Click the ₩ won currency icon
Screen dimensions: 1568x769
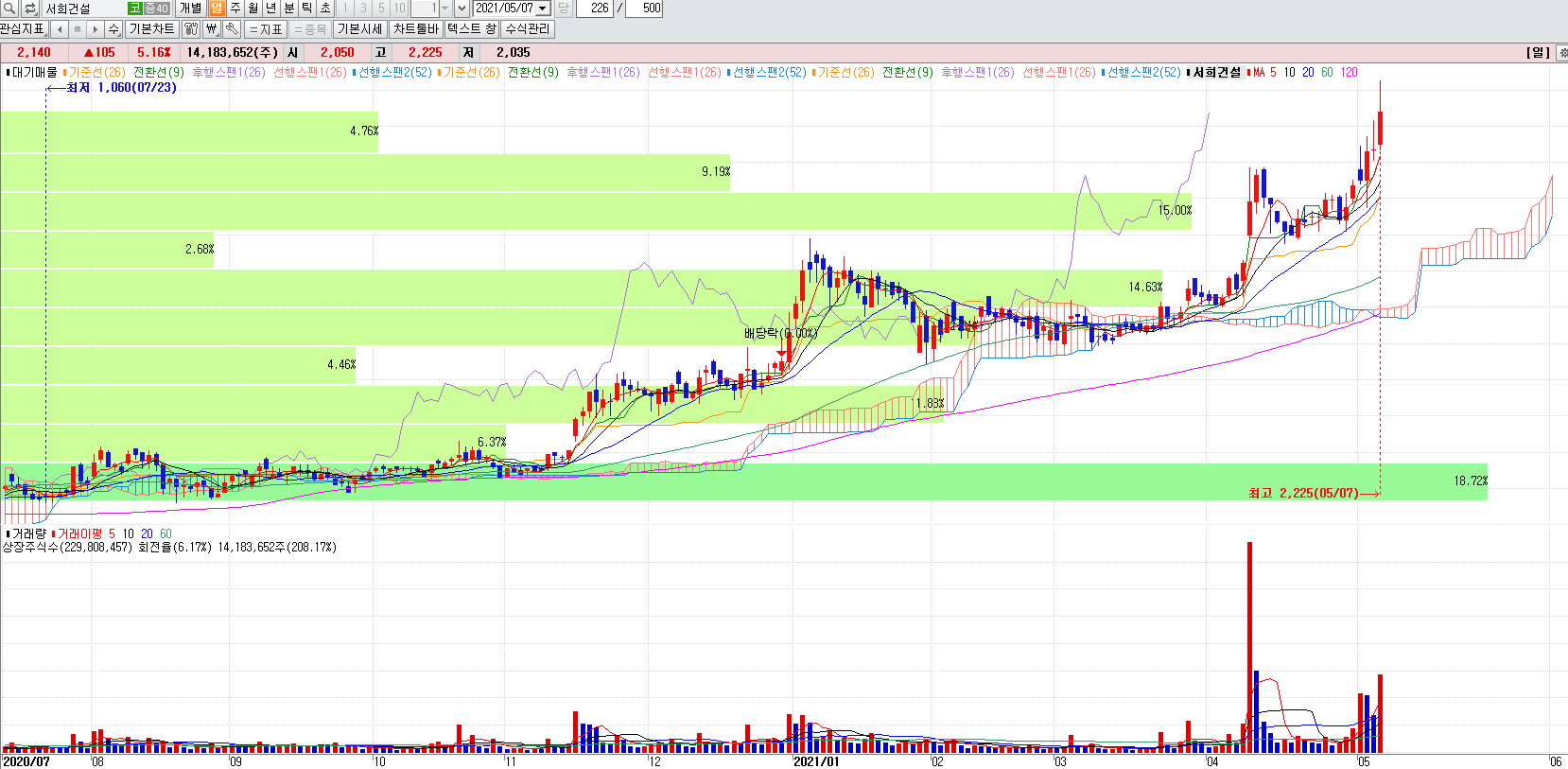(211, 29)
